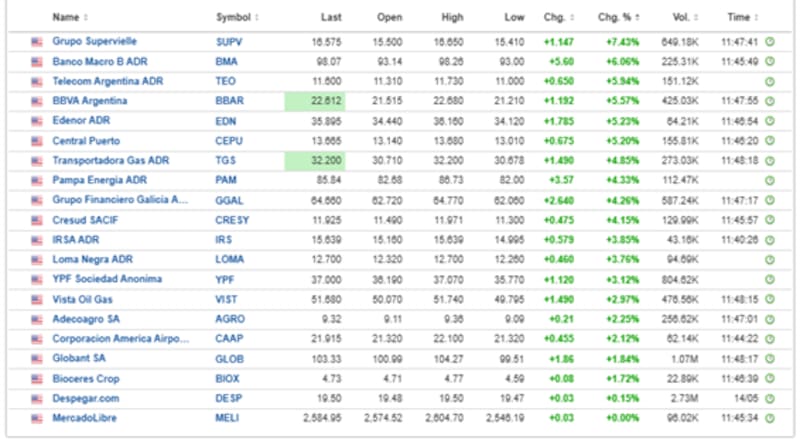Viewport: 800px width, 442px height.
Task: Click the flag icon beside Vista Oil Gas
Action: click(37, 299)
